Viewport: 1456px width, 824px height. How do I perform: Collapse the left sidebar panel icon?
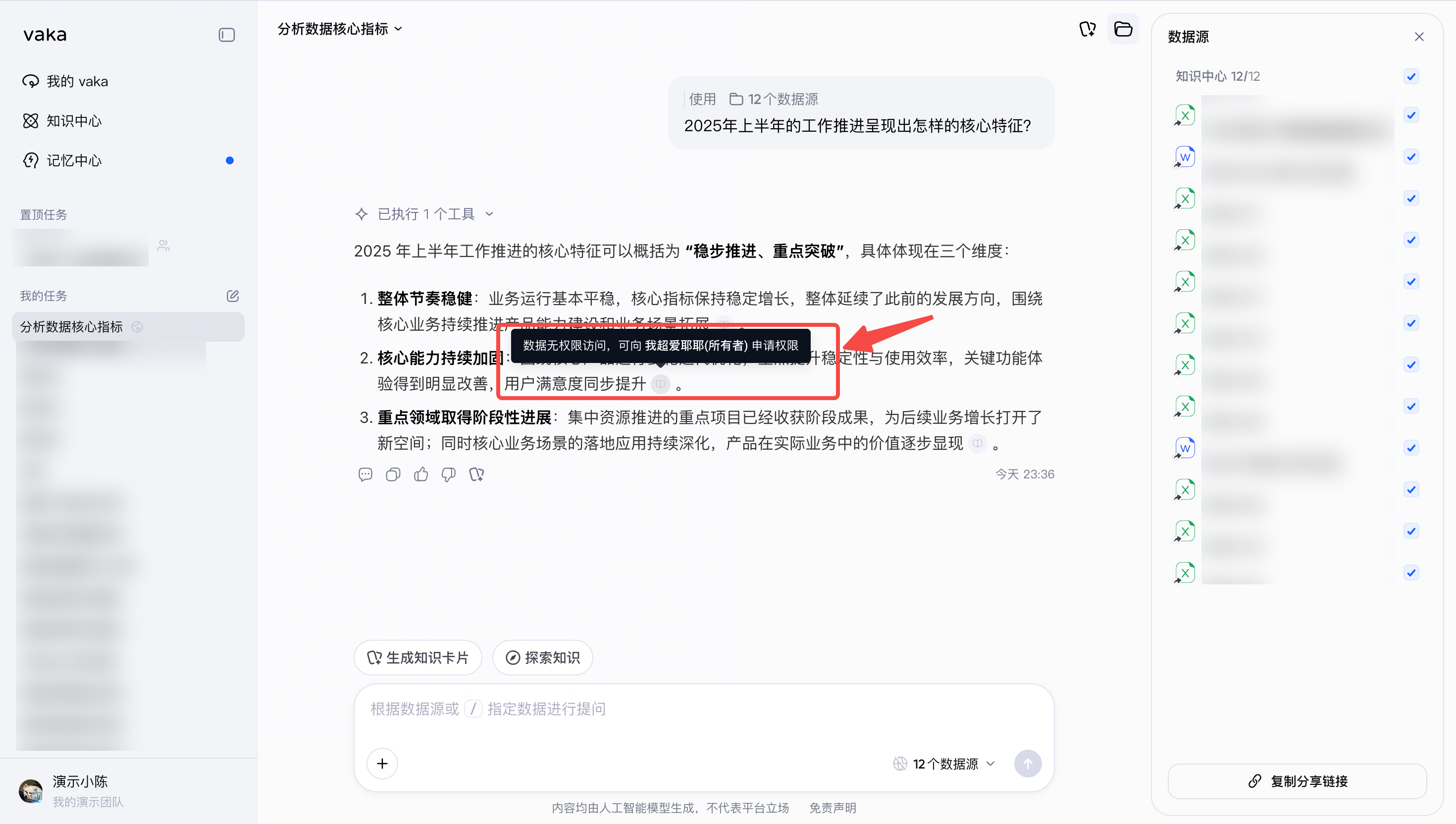[226, 35]
